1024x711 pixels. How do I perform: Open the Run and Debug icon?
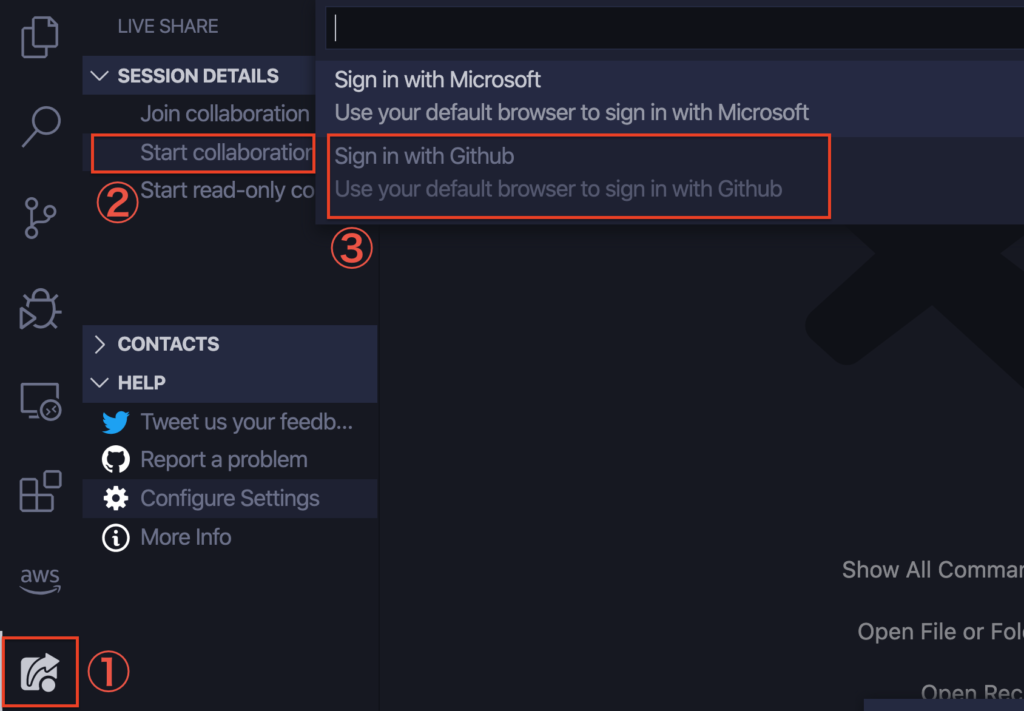(41, 310)
